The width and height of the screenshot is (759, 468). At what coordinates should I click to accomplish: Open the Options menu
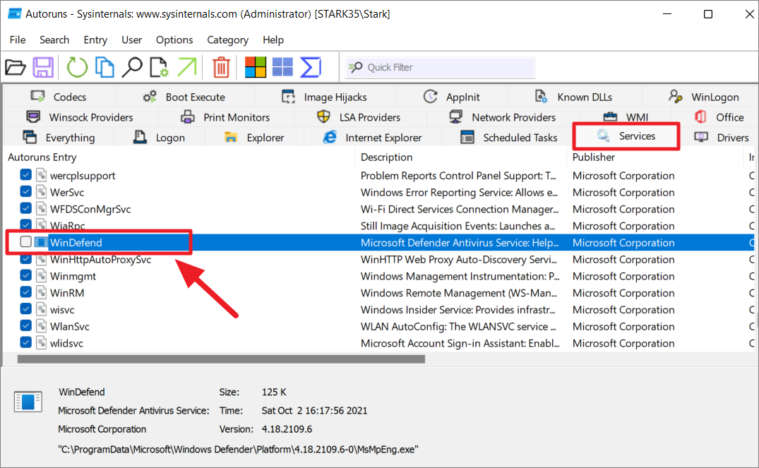pos(174,40)
